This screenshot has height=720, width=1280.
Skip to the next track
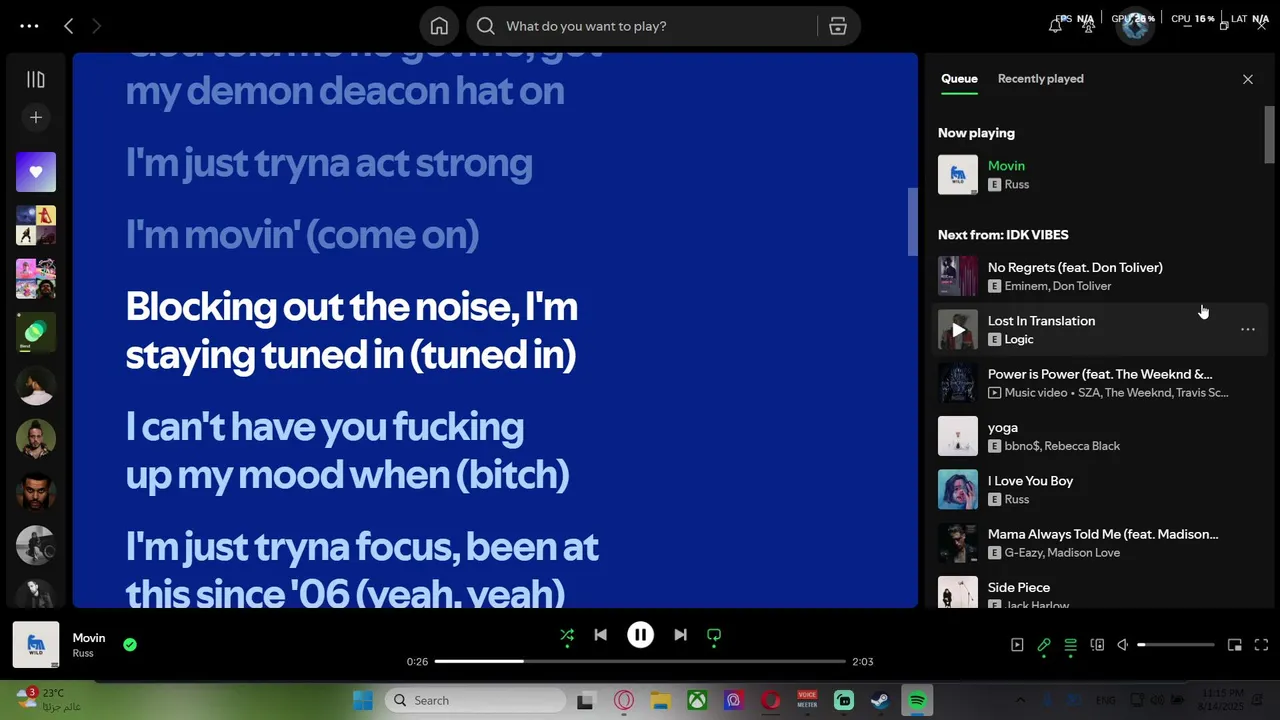click(680, 635)
